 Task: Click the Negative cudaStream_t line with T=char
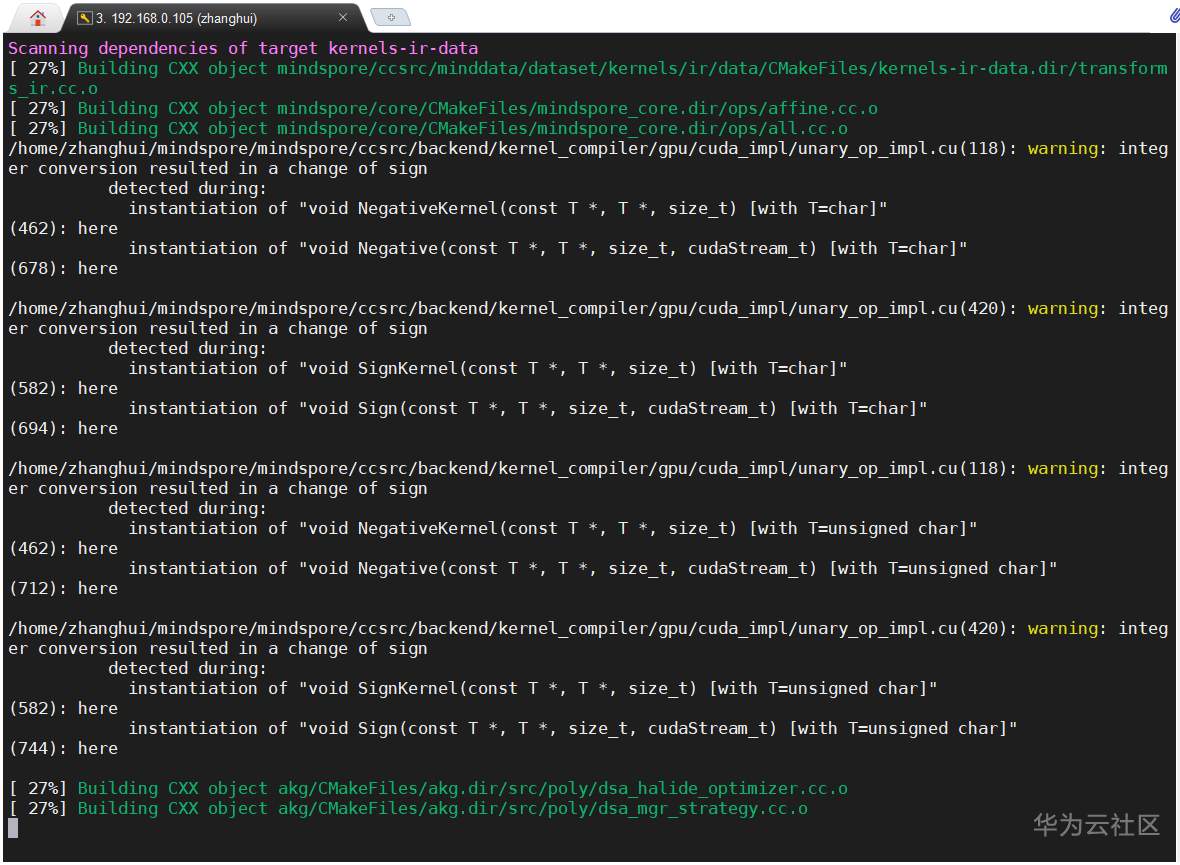pyautogui.click(x=548, y=248)
